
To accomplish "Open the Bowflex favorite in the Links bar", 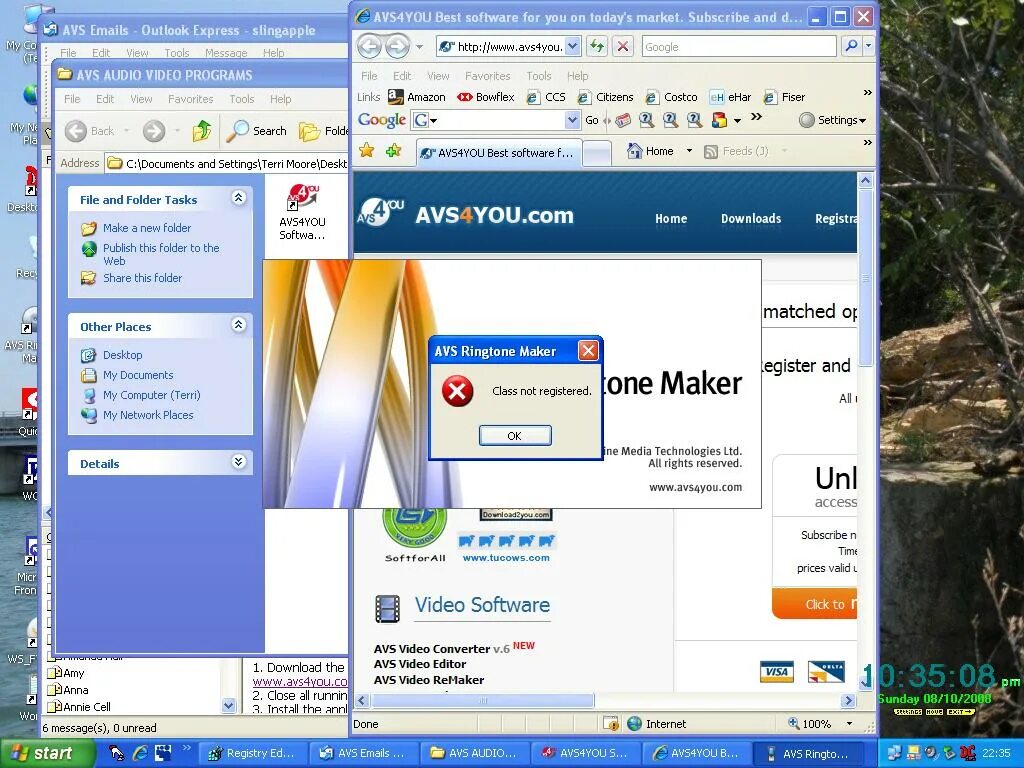I will pyautogui.click(x=486, y=97).
